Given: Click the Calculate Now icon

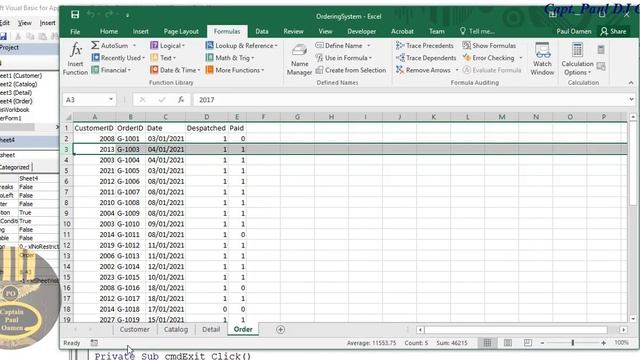Looking at the screenshot, I should click(x=601, y=50).
